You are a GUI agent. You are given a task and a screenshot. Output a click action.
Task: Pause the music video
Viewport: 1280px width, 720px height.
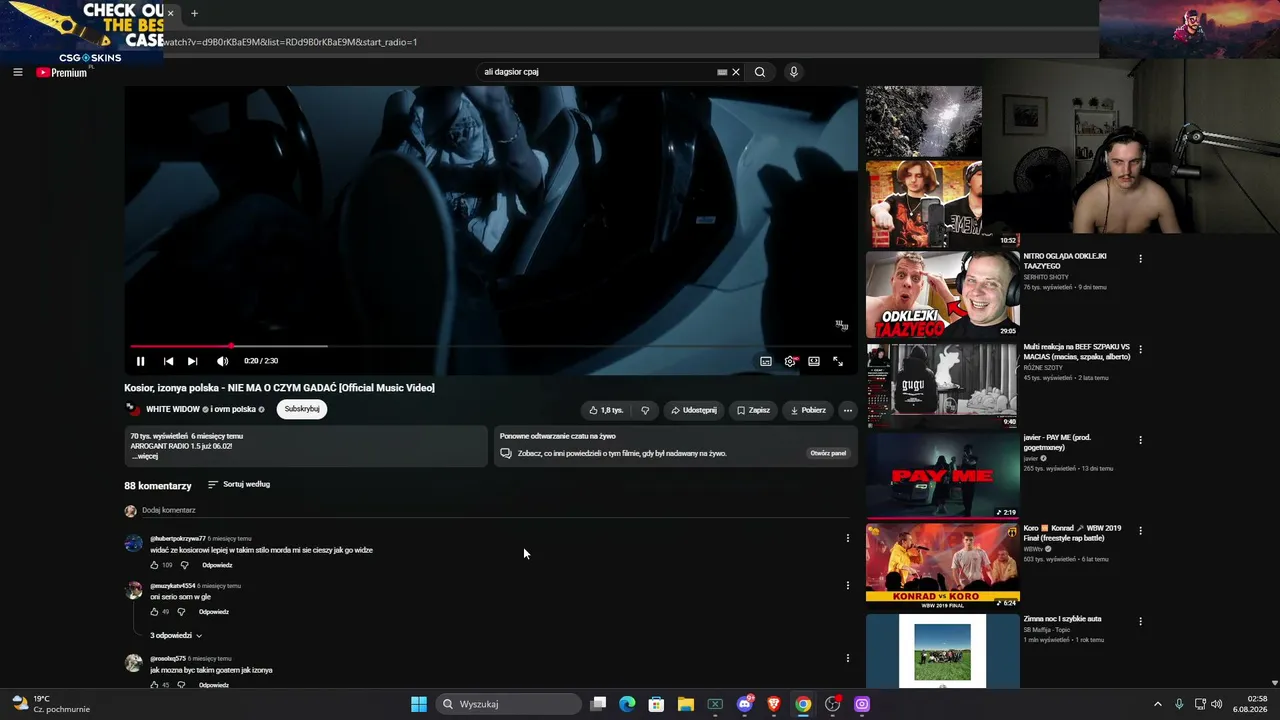tap(140, 361)
